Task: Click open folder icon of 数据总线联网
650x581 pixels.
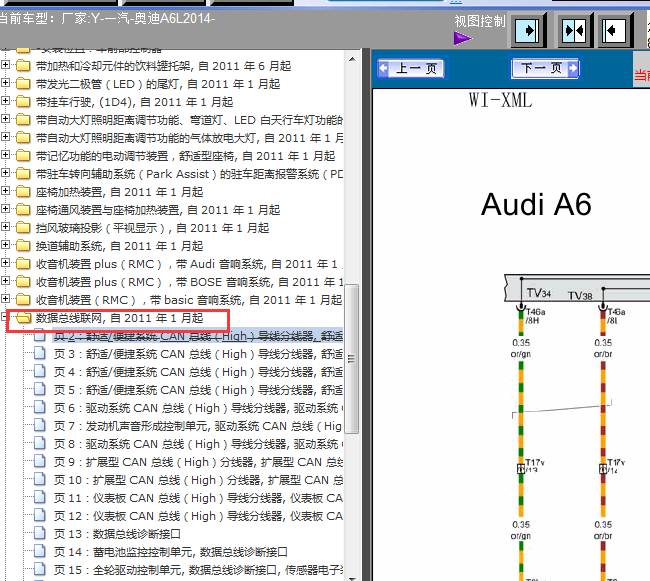Action: 23,318
